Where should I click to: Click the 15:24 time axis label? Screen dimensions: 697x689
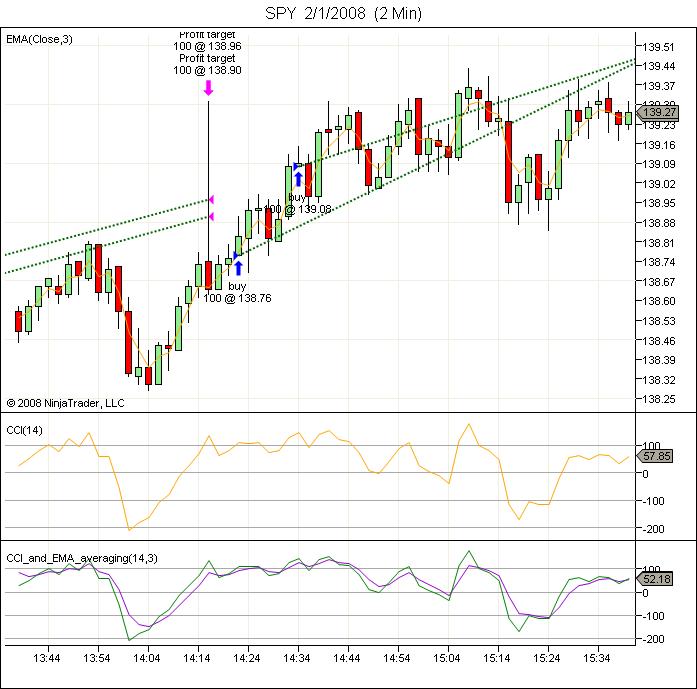(x=547, y=658)
